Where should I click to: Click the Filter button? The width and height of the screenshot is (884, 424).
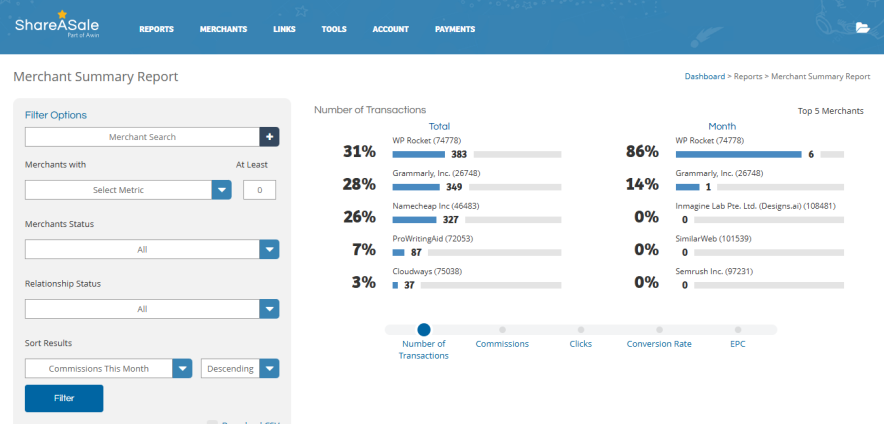[x=64, y=398]
